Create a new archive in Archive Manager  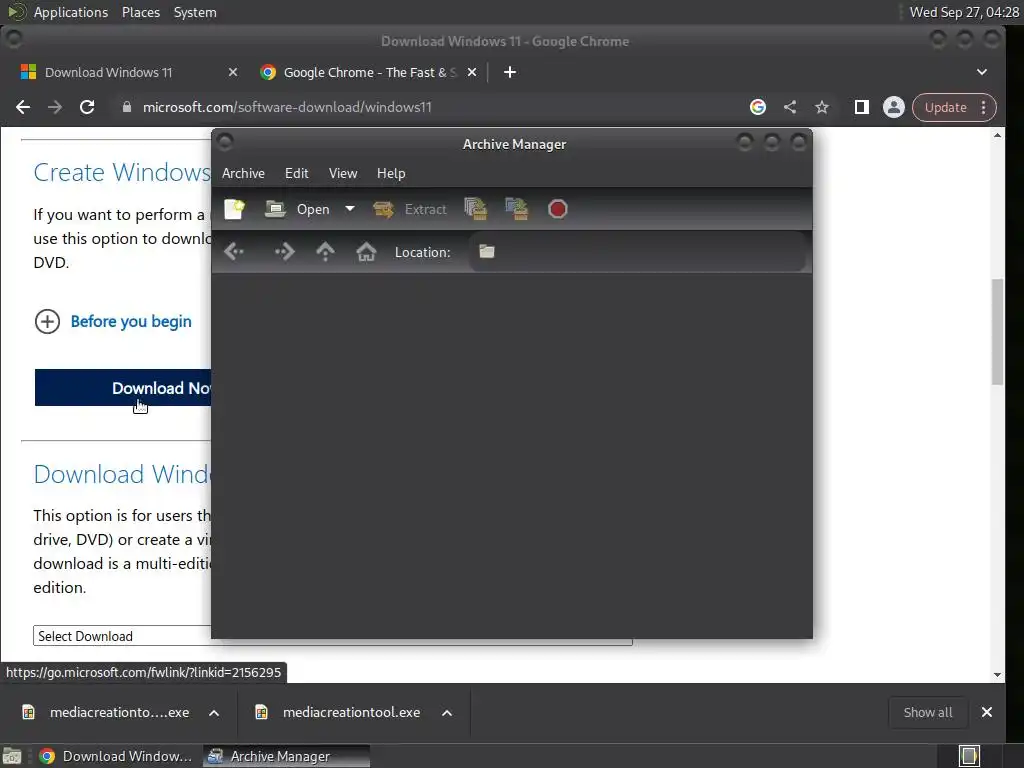(234, 209)
